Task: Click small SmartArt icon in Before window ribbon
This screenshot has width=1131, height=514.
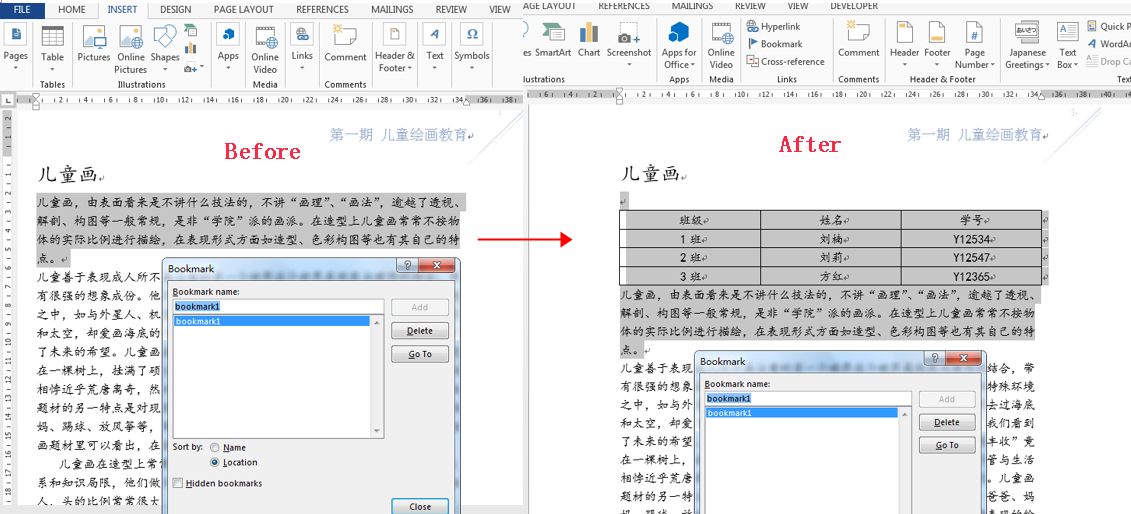Action: coord(190,30)
